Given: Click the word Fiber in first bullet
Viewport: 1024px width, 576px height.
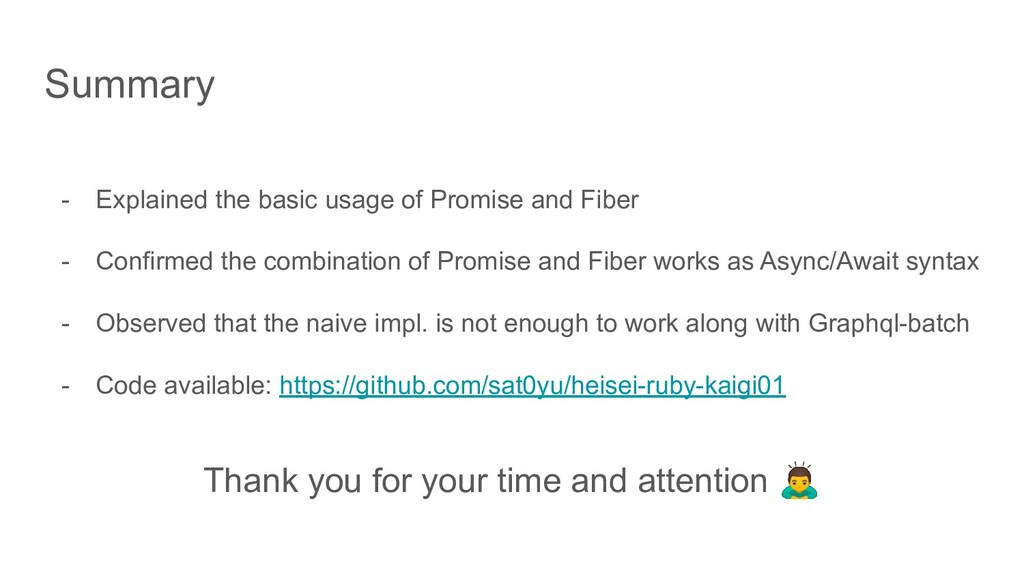Looking at the screenshot, I should coord(608,200).
